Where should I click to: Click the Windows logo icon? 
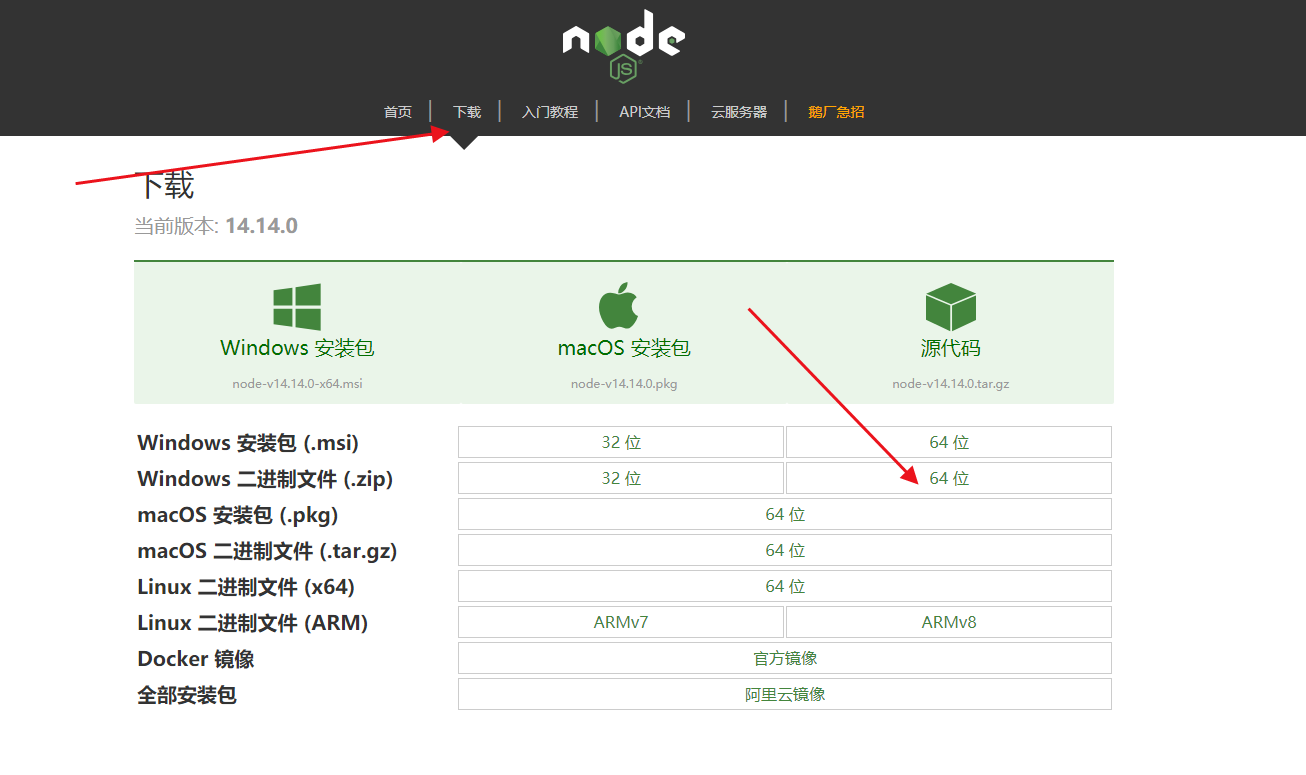coord(297,307)
